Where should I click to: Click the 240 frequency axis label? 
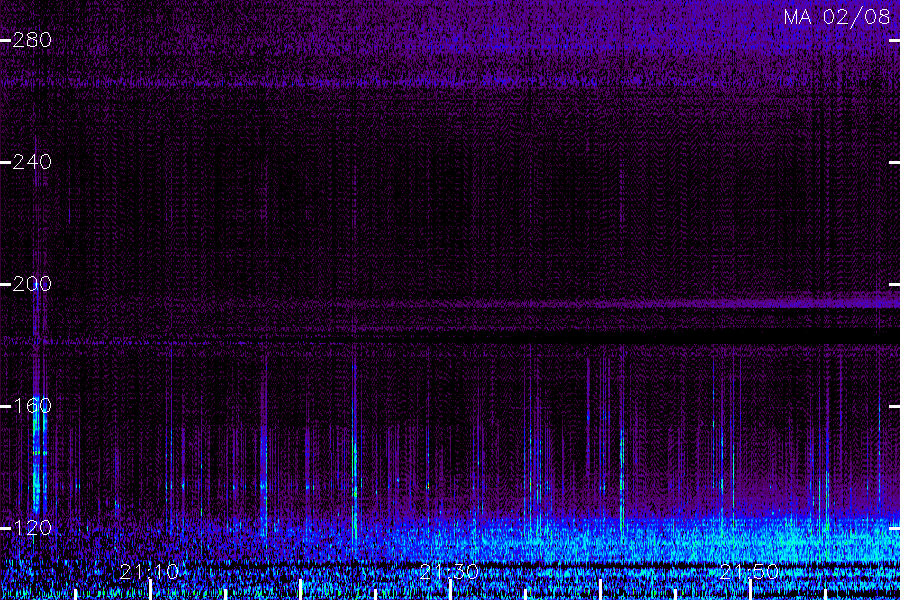coord(32,162)
